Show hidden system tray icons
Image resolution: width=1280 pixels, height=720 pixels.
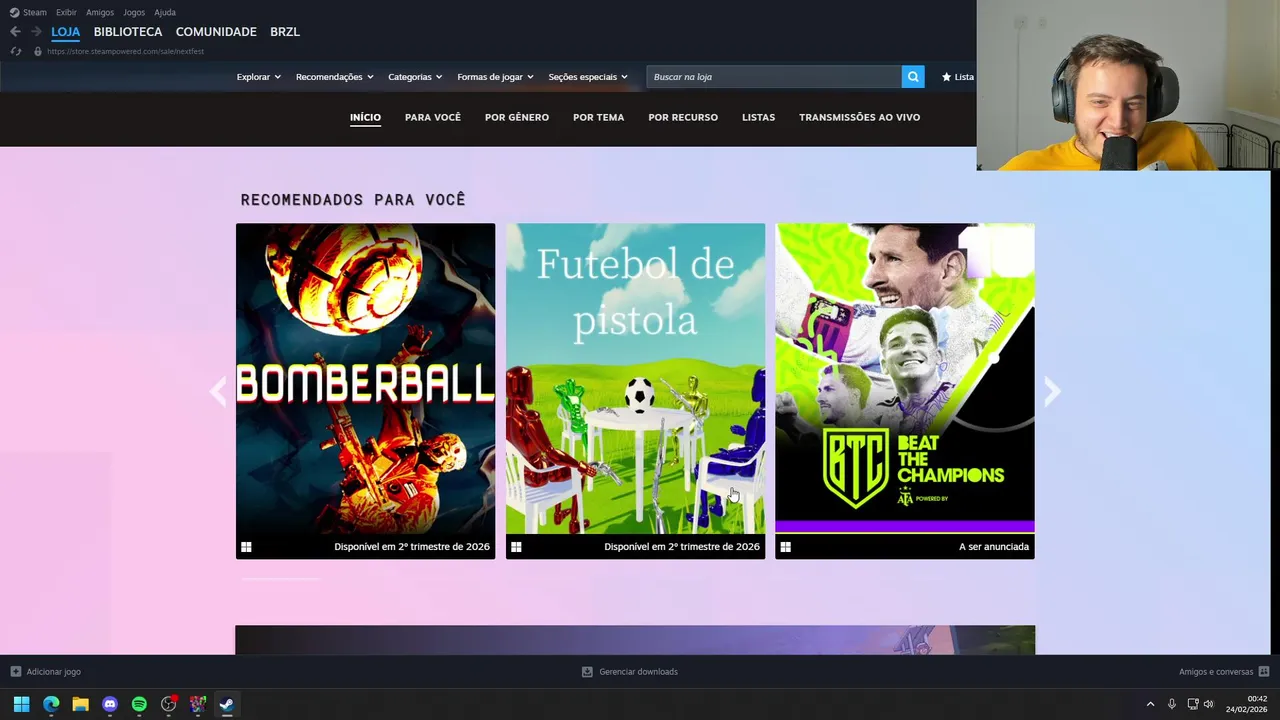point(1150,704)
